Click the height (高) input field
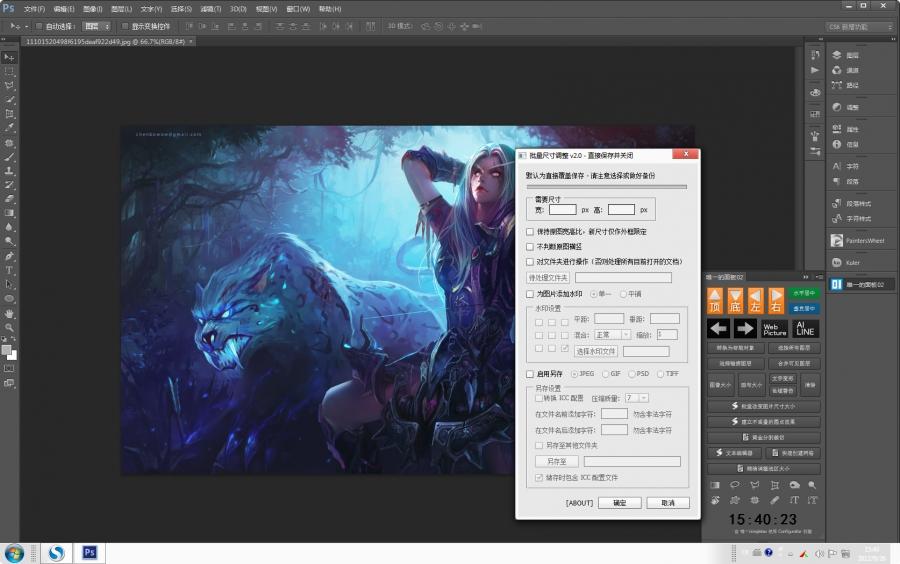The image size is (900, 564). click(x=621, y=210)
